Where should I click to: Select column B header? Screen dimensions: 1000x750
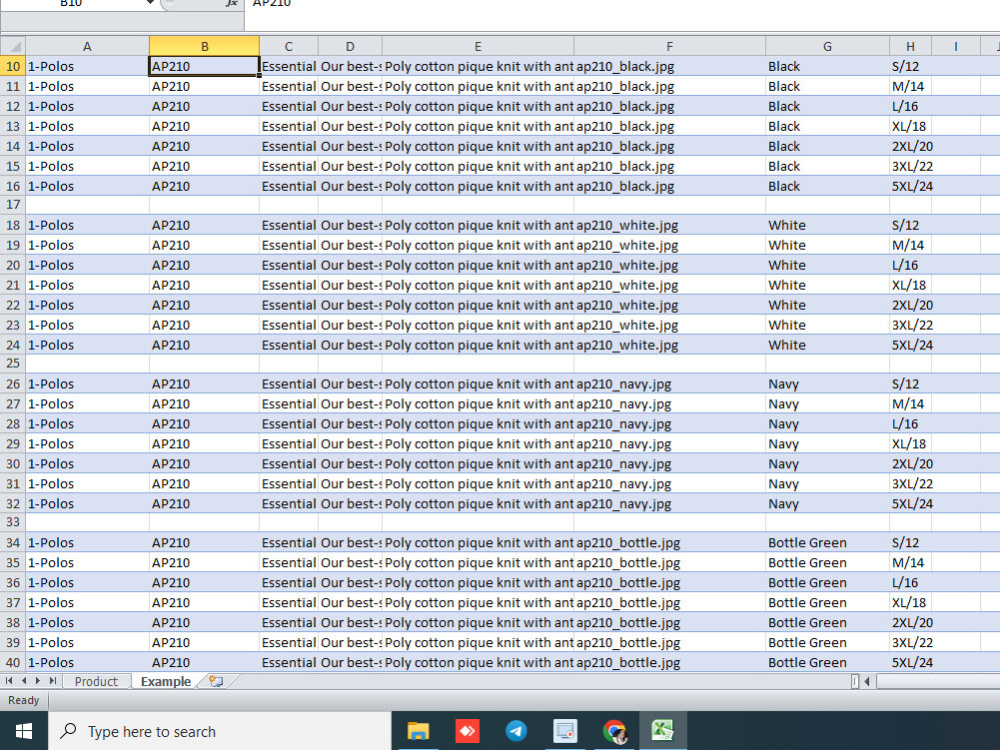coord(205,47)
